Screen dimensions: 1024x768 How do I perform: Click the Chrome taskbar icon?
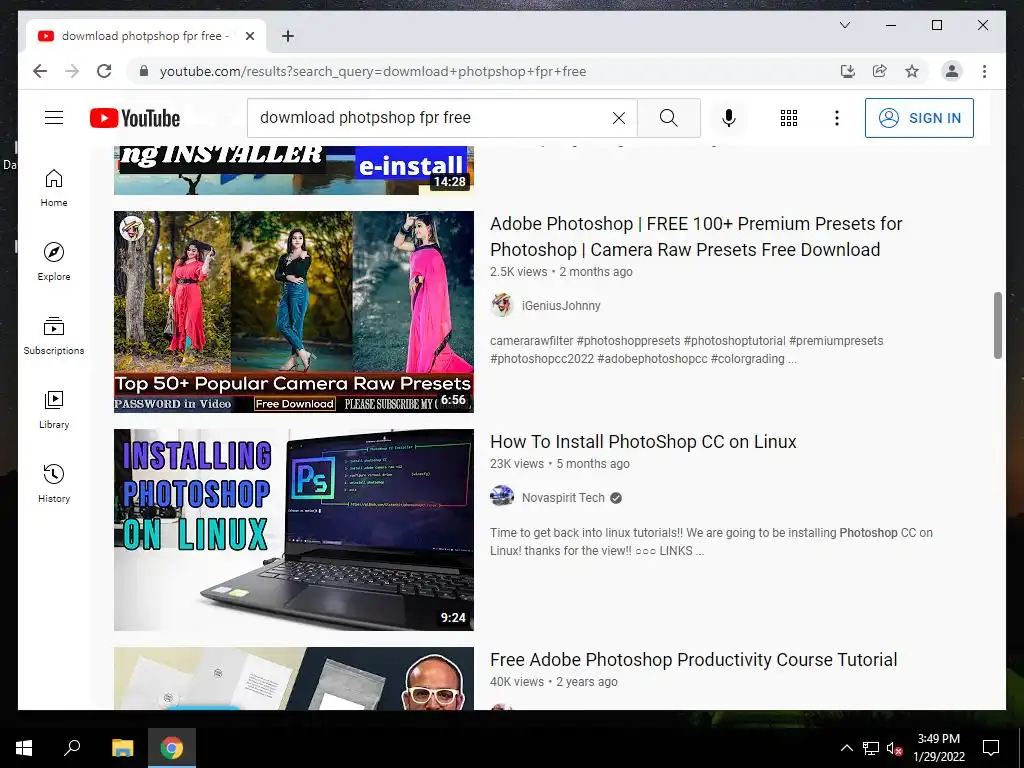click(x=172, y=748)
